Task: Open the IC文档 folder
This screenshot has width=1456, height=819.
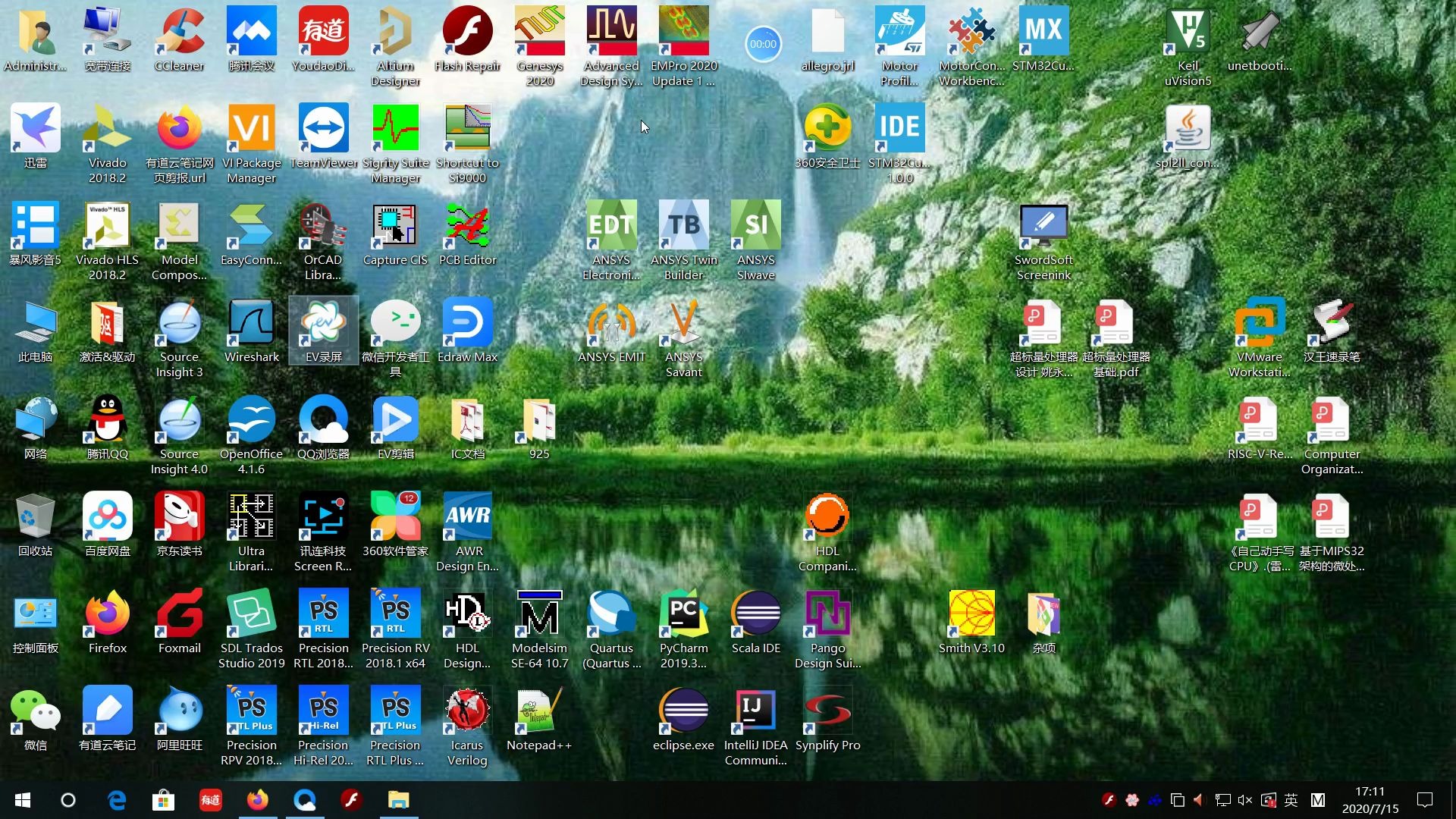Action: 467,428
